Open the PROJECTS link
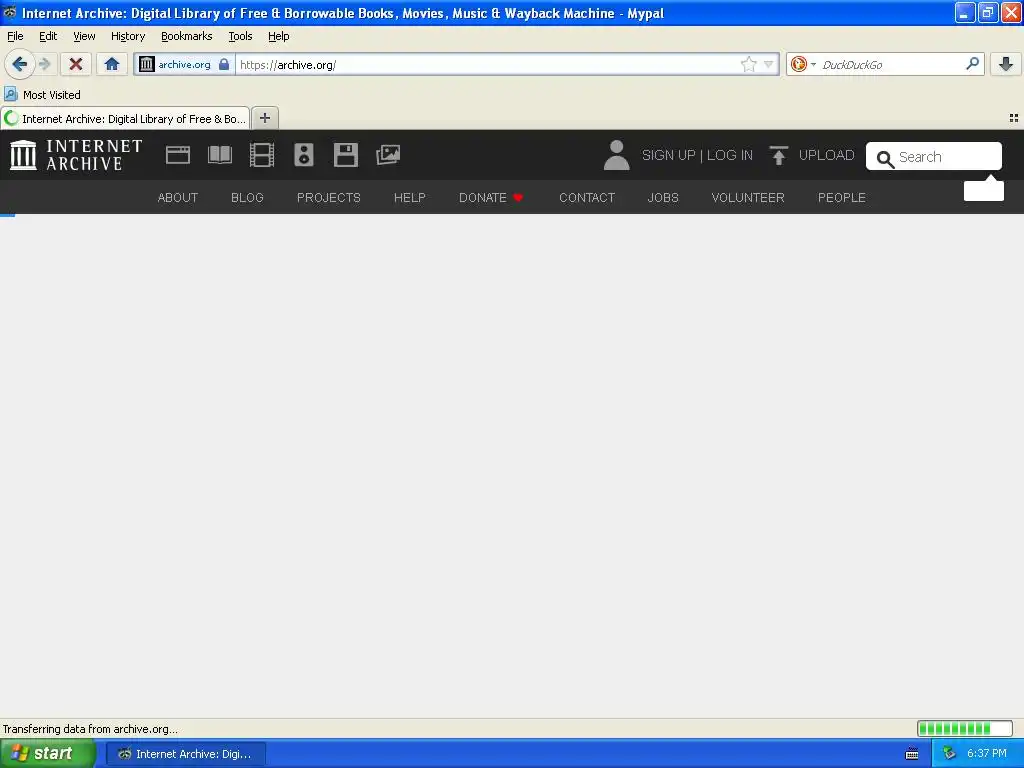Image resolution: width=1024 pixels, height=768 pixels. click(x=328, y=198)
